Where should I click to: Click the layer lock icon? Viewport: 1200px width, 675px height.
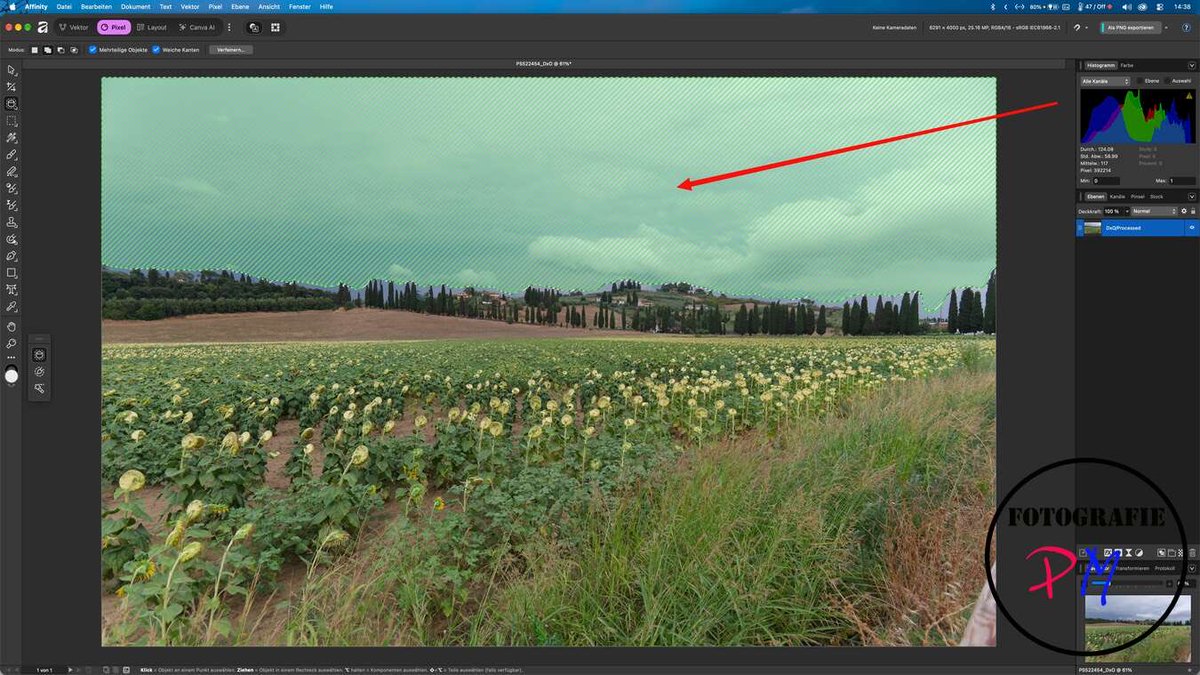point(1193,211)
